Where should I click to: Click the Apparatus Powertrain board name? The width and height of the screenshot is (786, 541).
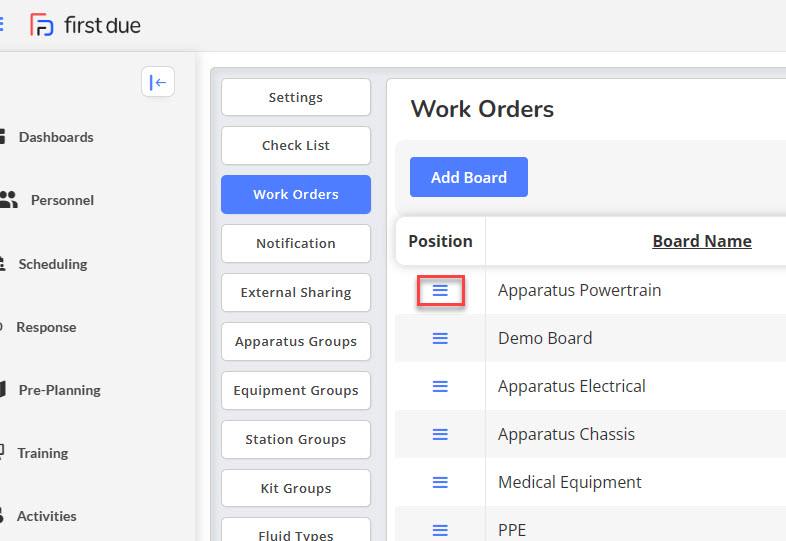[x=579, y=290]
